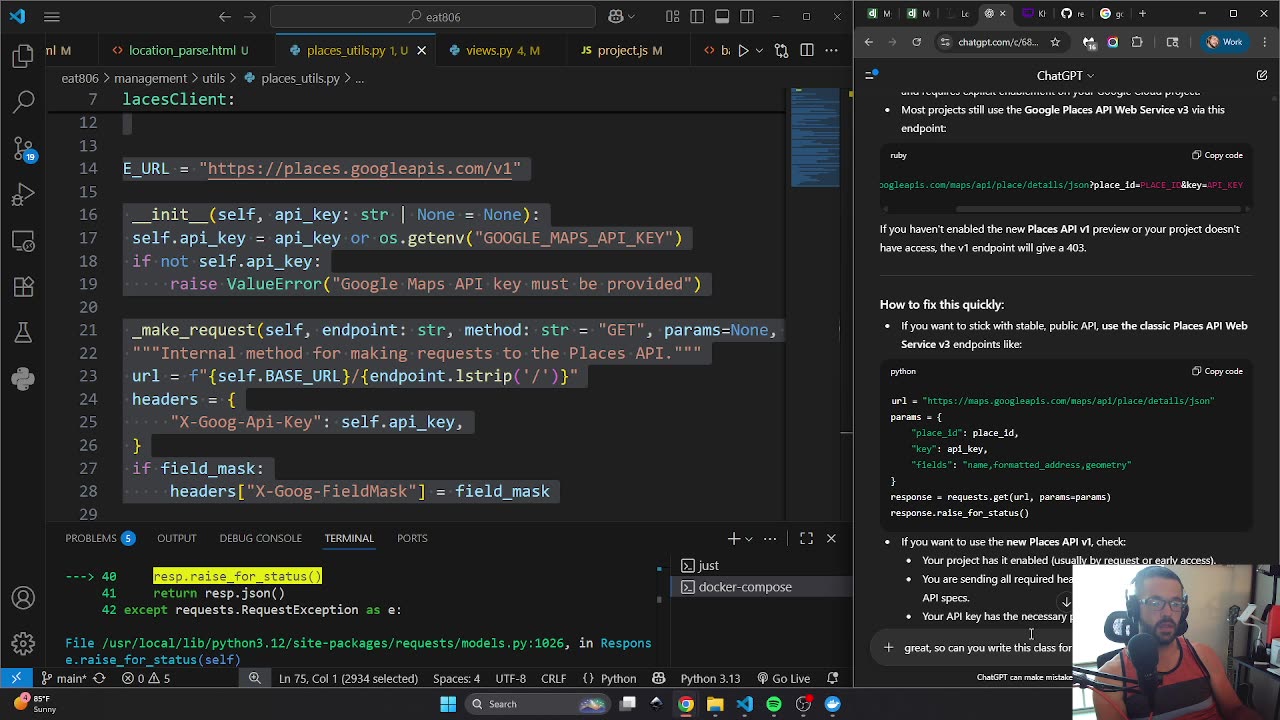Open the new terminal launch profile dropdown
This screenshot has height=720, width=1280.
(748, 539)
